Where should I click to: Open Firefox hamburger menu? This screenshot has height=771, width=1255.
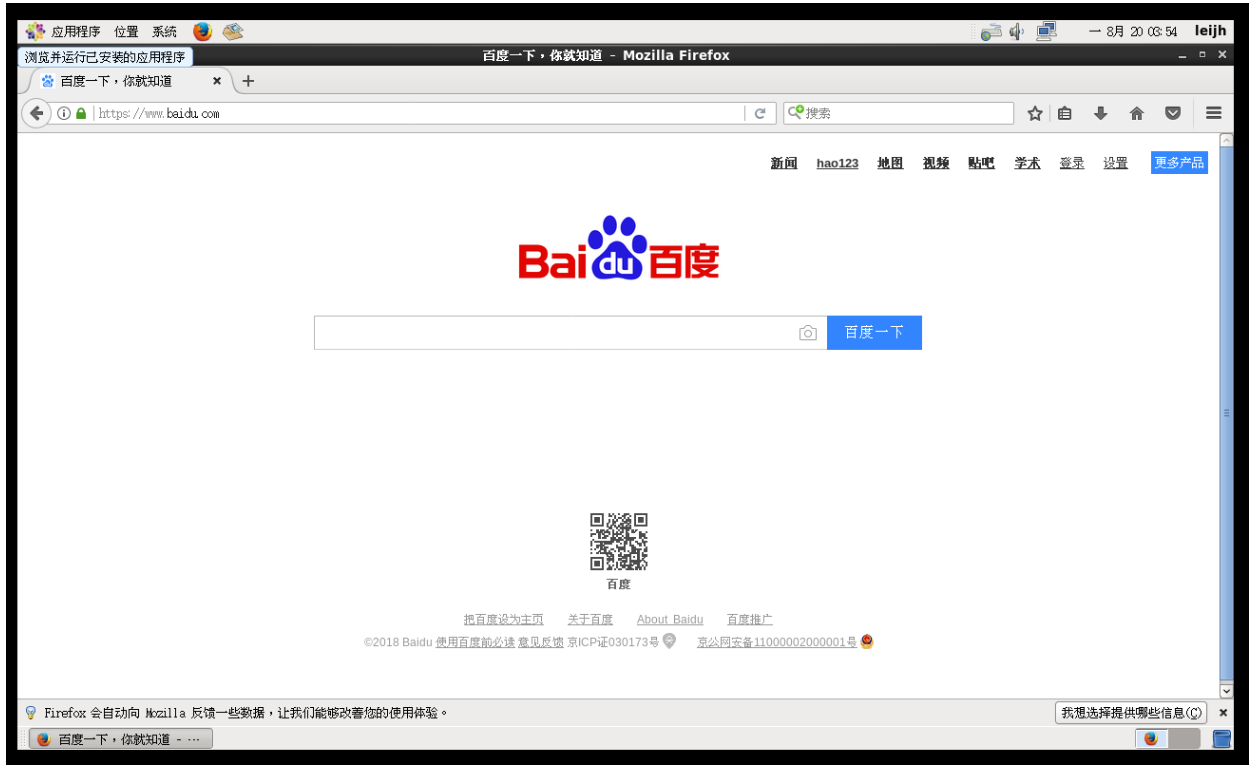tap(1213, 113)
